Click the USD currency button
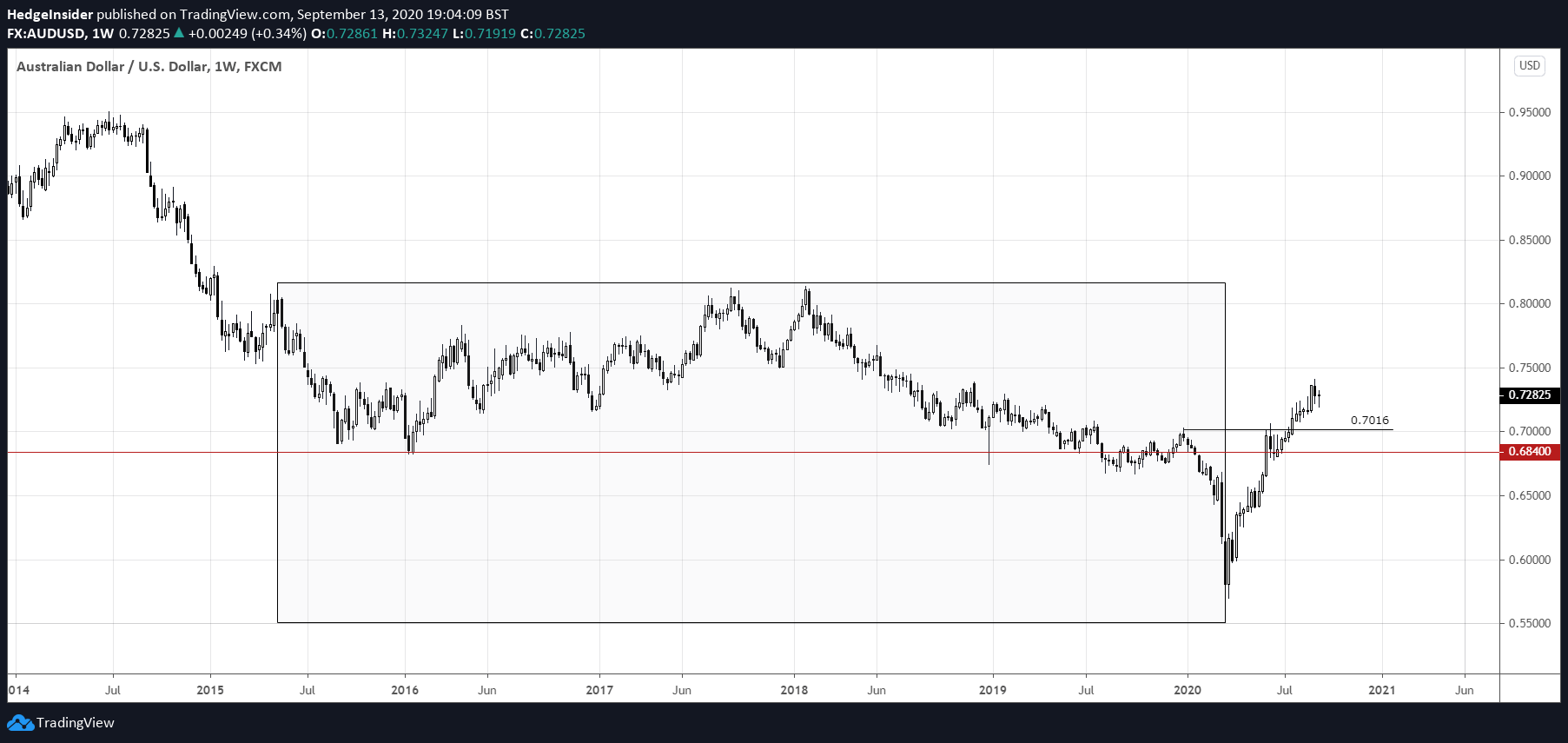This screenshot has width=1568, height=743. click(x=1530, y=66)
